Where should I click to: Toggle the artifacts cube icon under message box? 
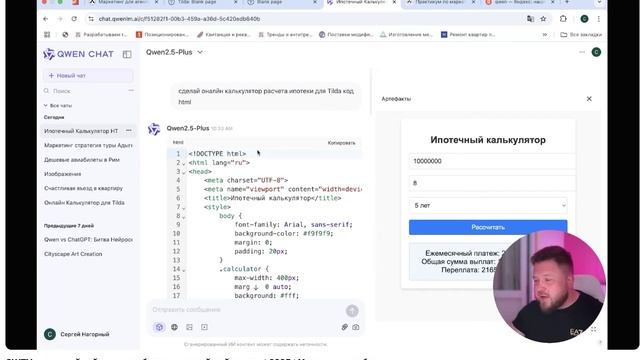click(x=159, y=327)
